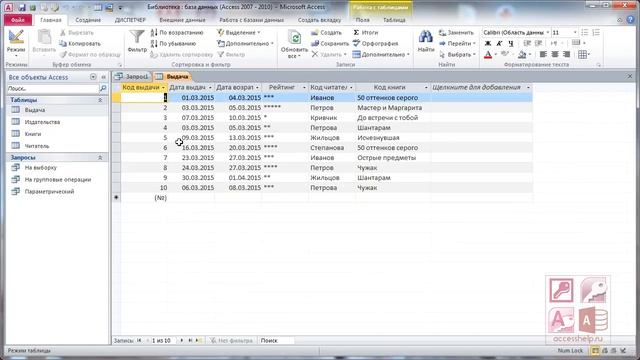The height and width of the screenshot is (360, 640).
Task: Click numbered list icon
Action: tap(596, 32)
